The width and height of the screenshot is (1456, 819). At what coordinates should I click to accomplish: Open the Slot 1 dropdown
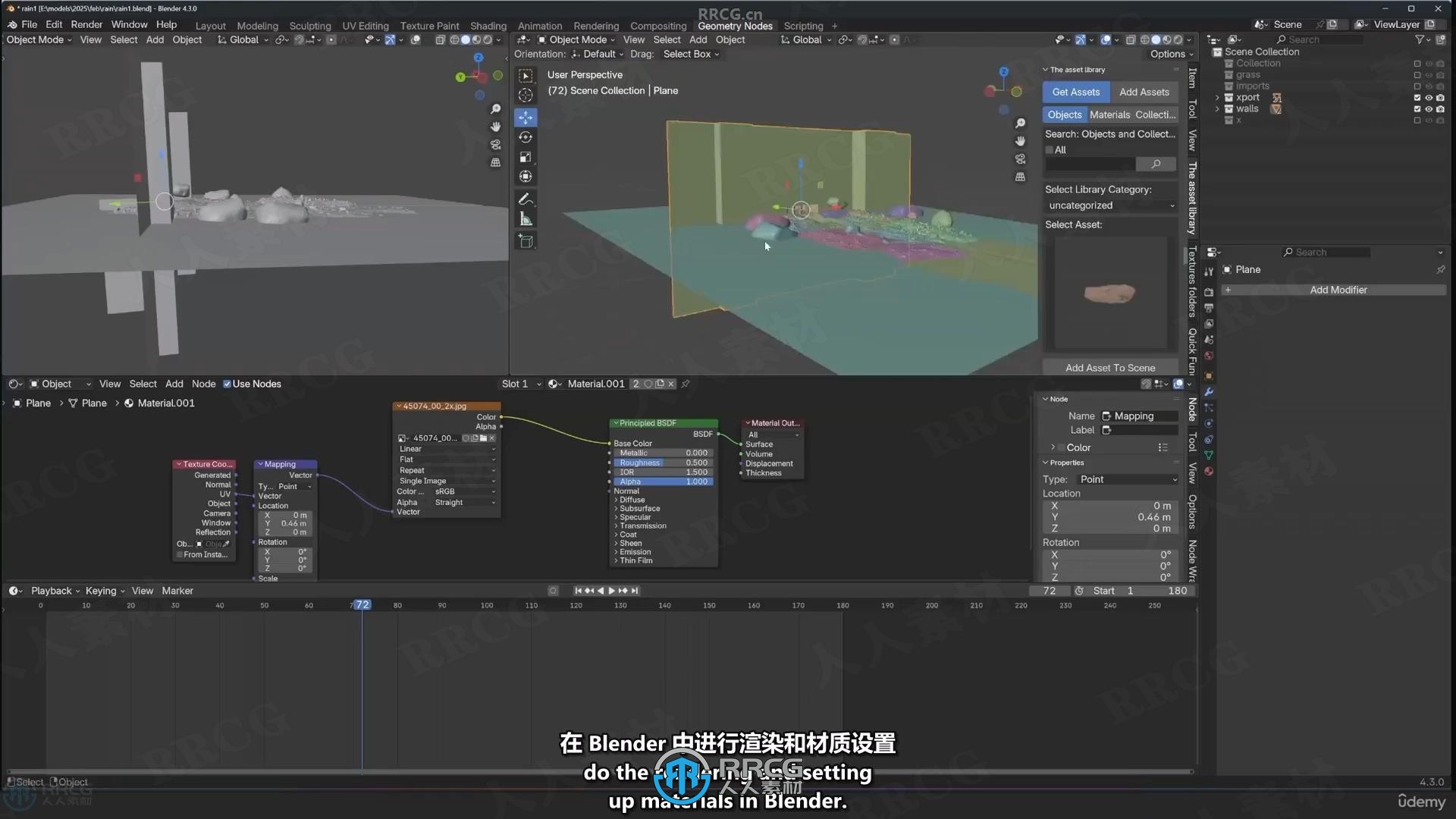click(x=522, y=384)
